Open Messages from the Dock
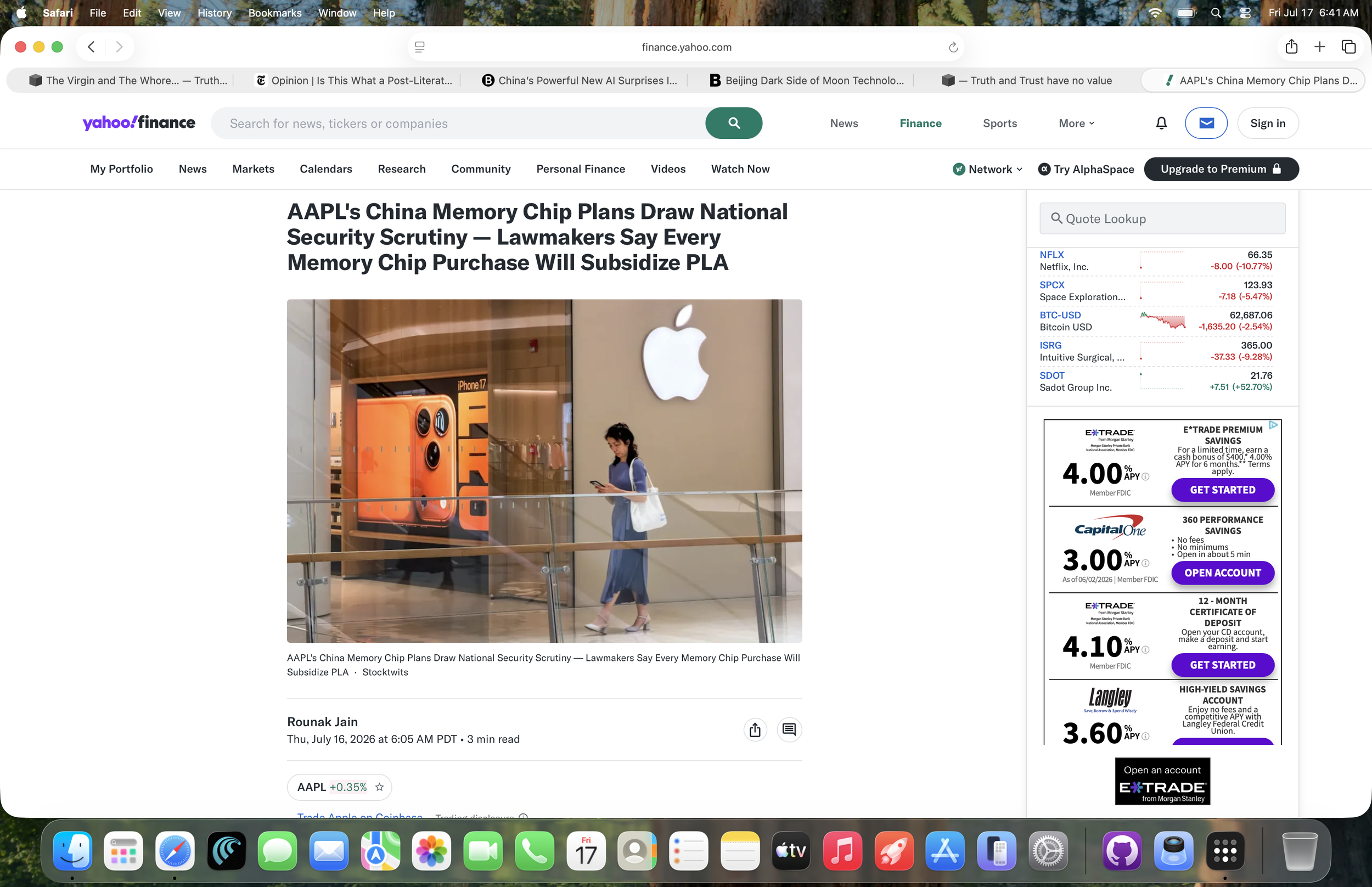 pos(278,851)
